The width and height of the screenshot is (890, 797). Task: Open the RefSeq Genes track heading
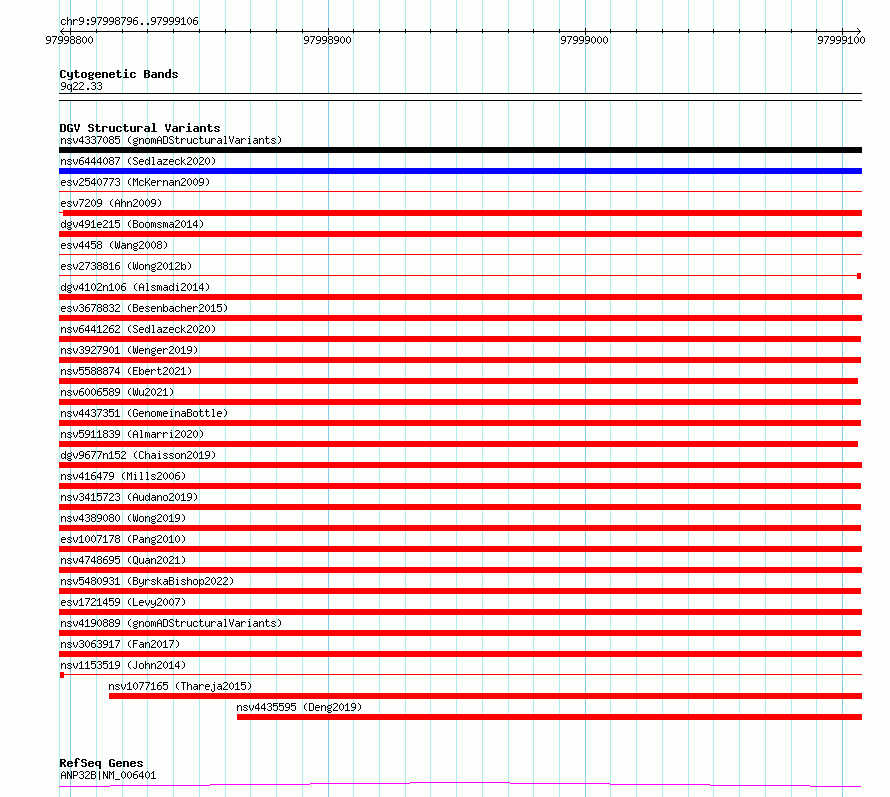pyautogui.click(x=101, y=763)
